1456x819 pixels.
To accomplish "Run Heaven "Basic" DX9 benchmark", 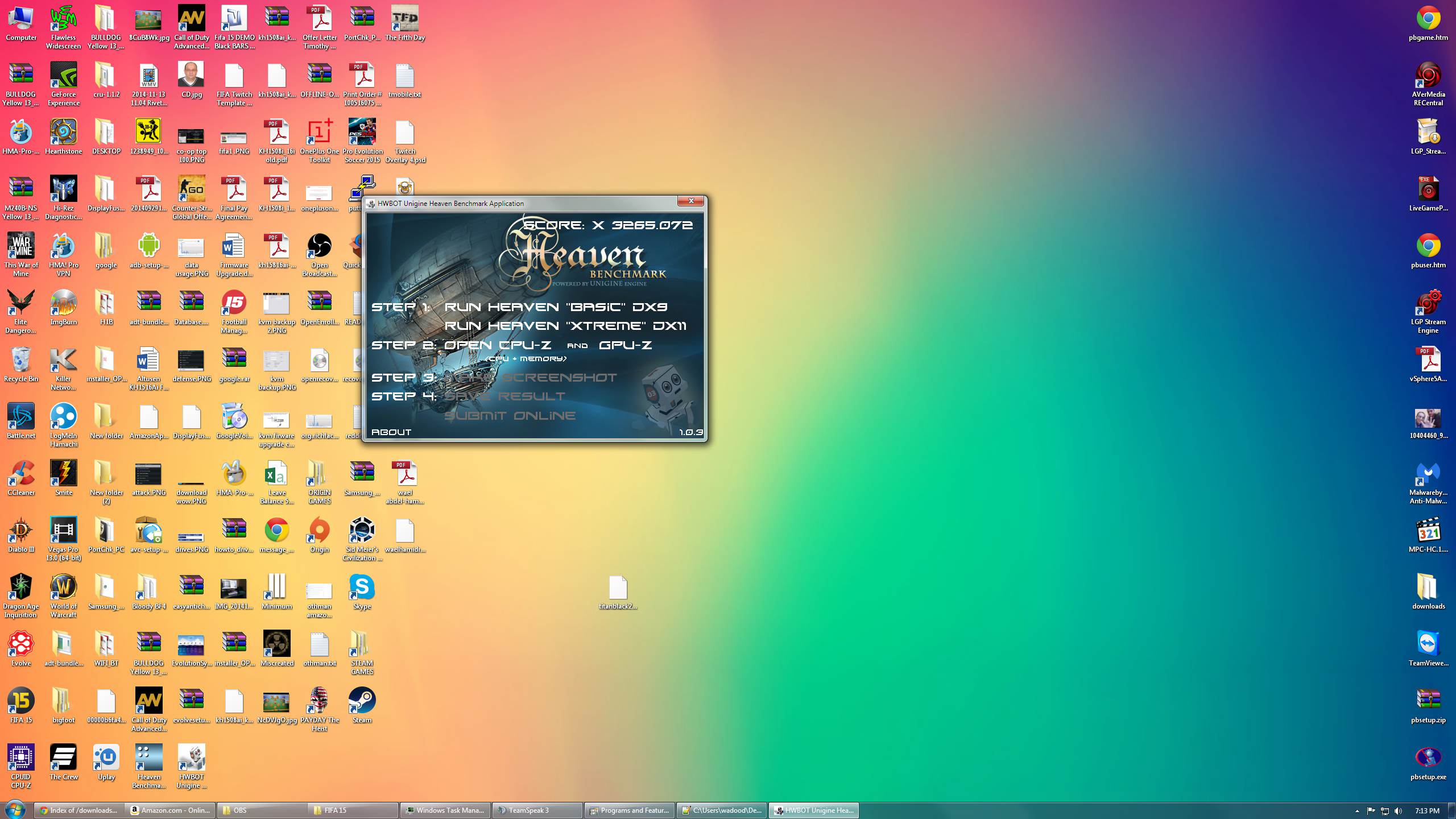I will tap(556, 307).
